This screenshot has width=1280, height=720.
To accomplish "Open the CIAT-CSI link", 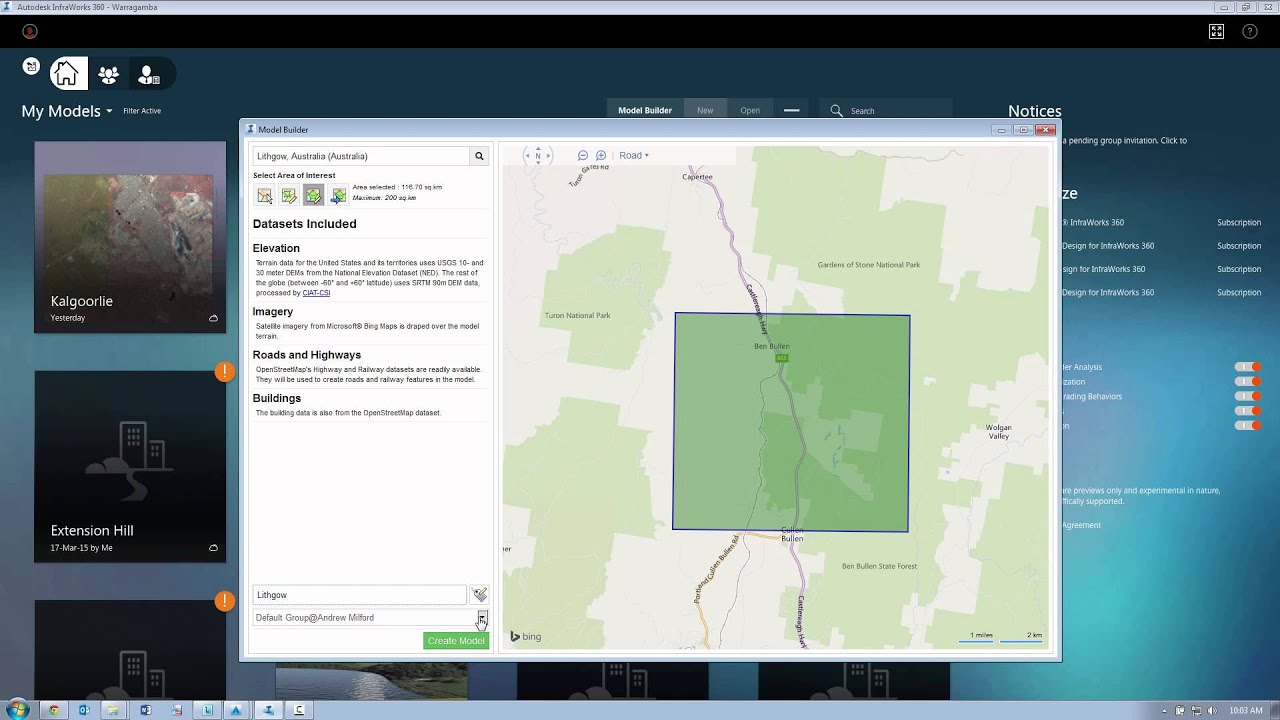I will (316, 293).
